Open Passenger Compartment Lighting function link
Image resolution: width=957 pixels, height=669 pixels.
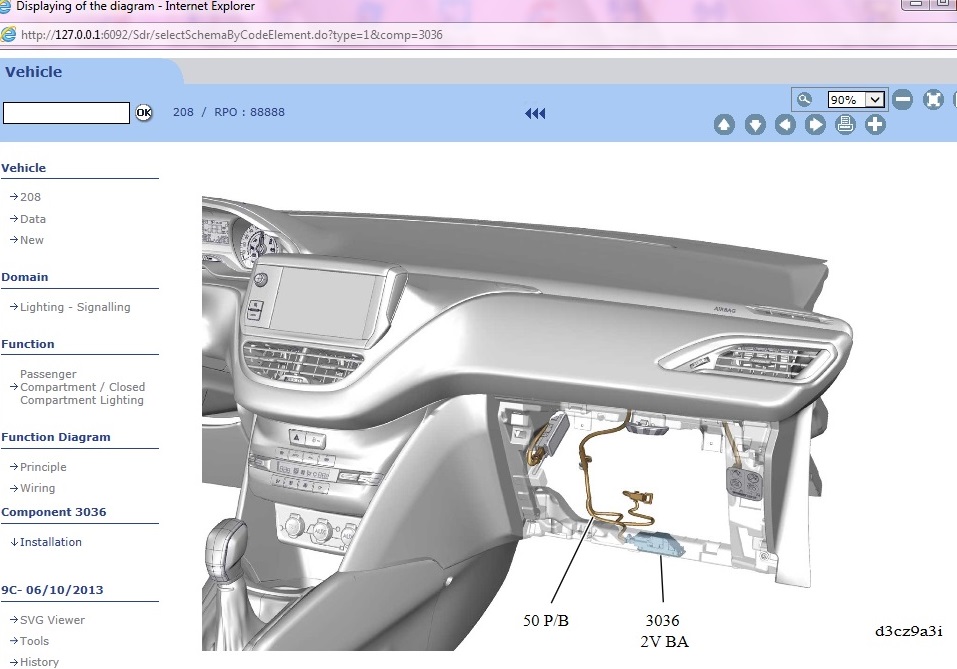click(x=82, y=387)
